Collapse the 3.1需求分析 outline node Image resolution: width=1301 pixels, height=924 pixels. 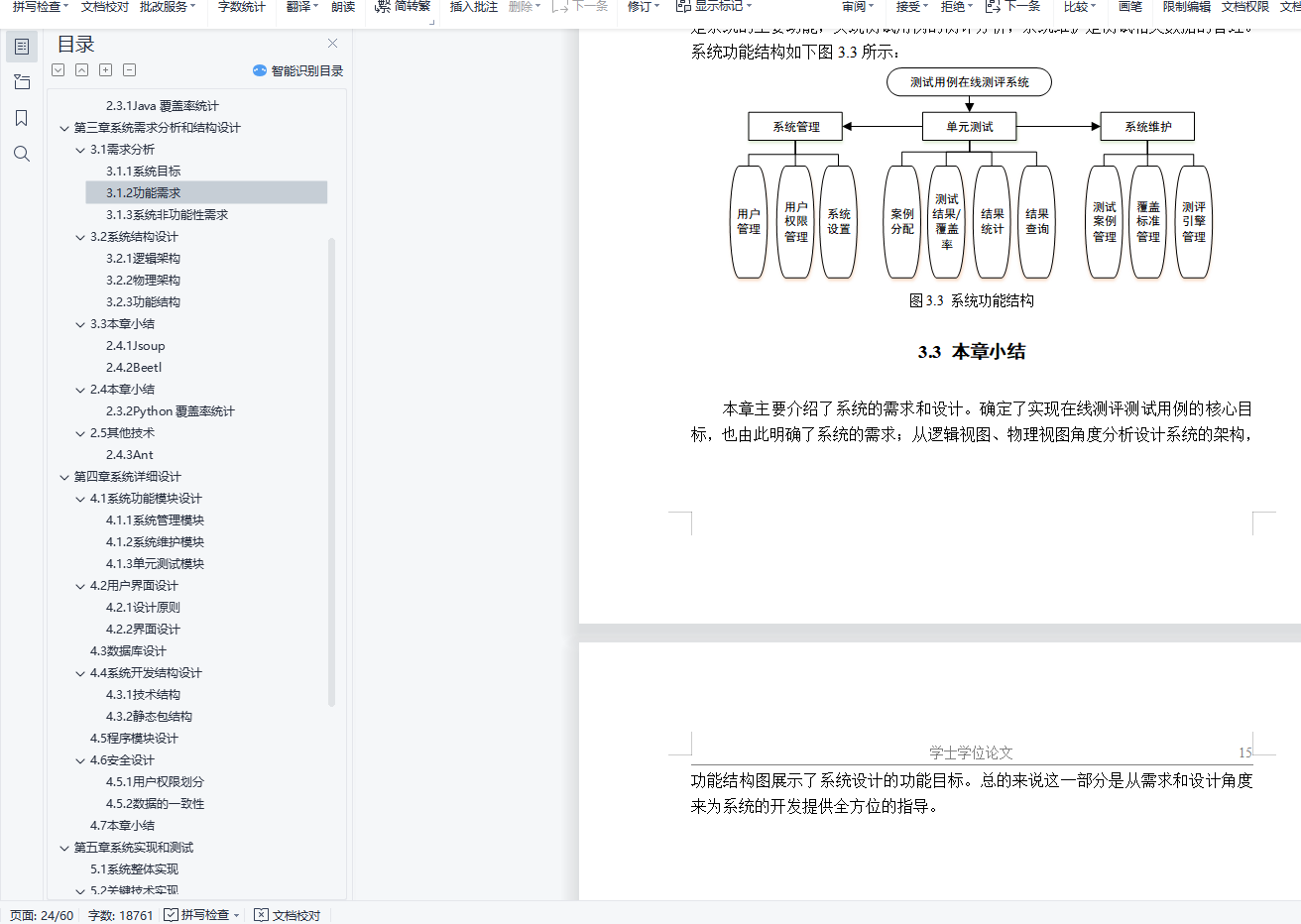point(80,150)
